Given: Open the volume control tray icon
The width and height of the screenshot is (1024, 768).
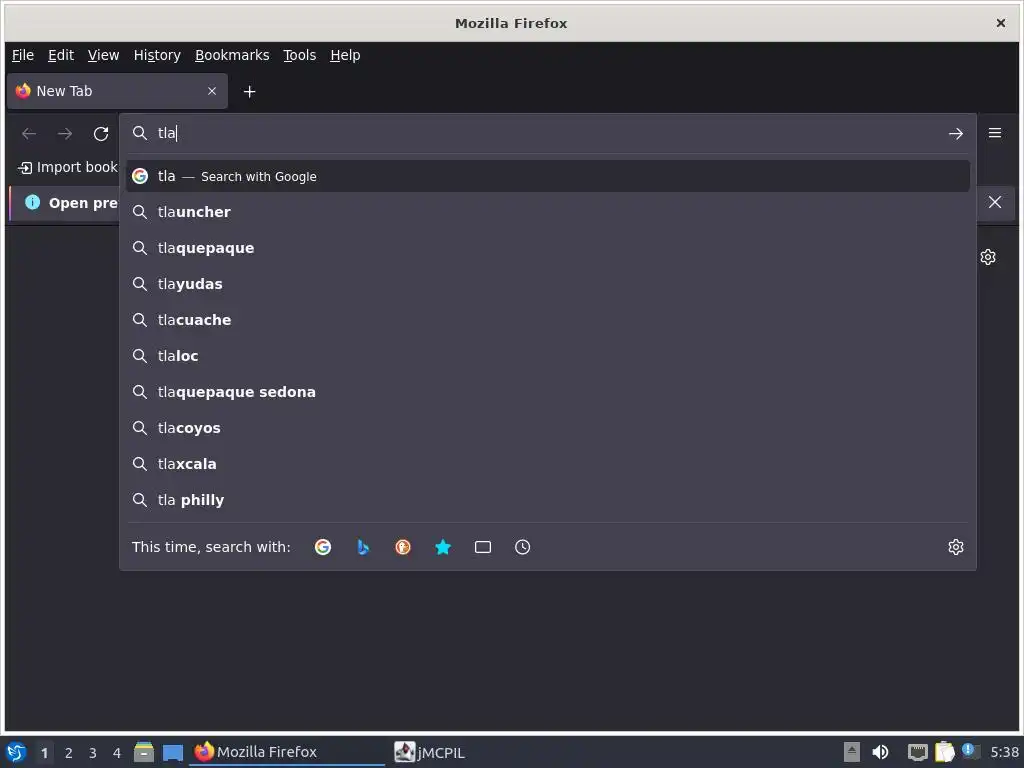Looking at the screenshot, I should click(x=880, y=752).
